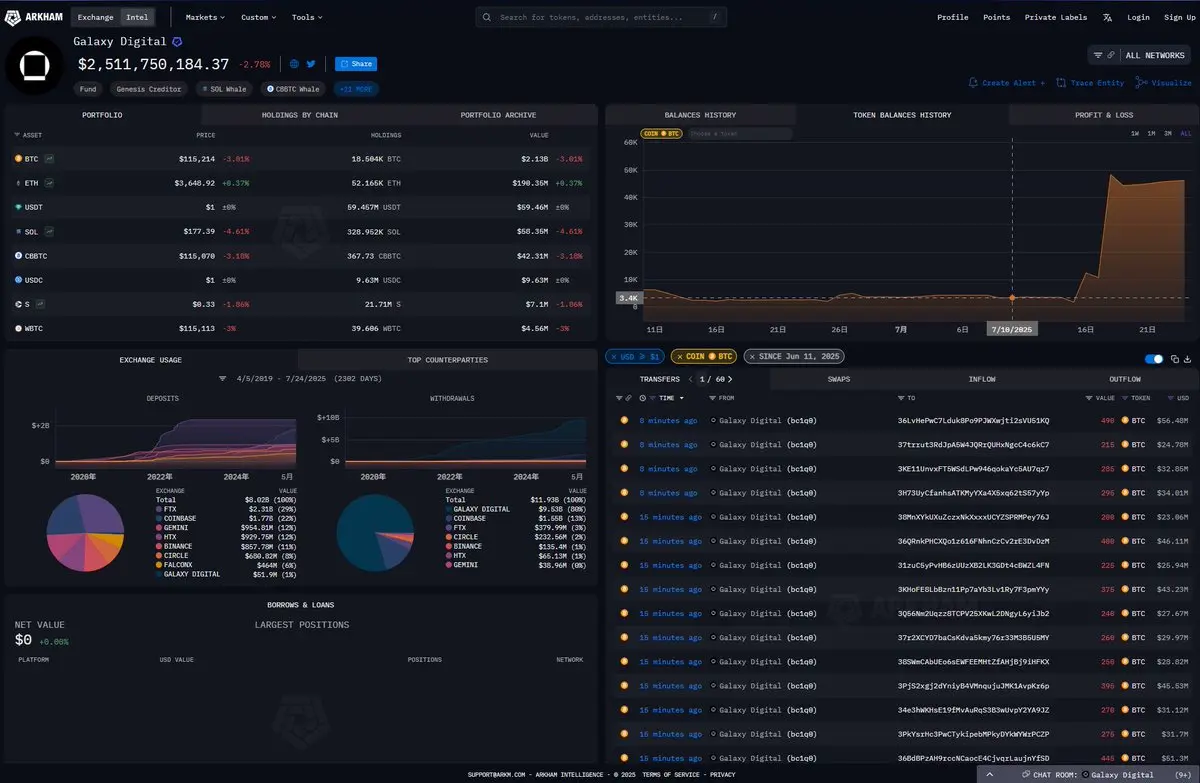Screen dimensions: 1200x783
Task: Switch to PORTFOLIO ARCHIVE tab
Action: [498, 115]
